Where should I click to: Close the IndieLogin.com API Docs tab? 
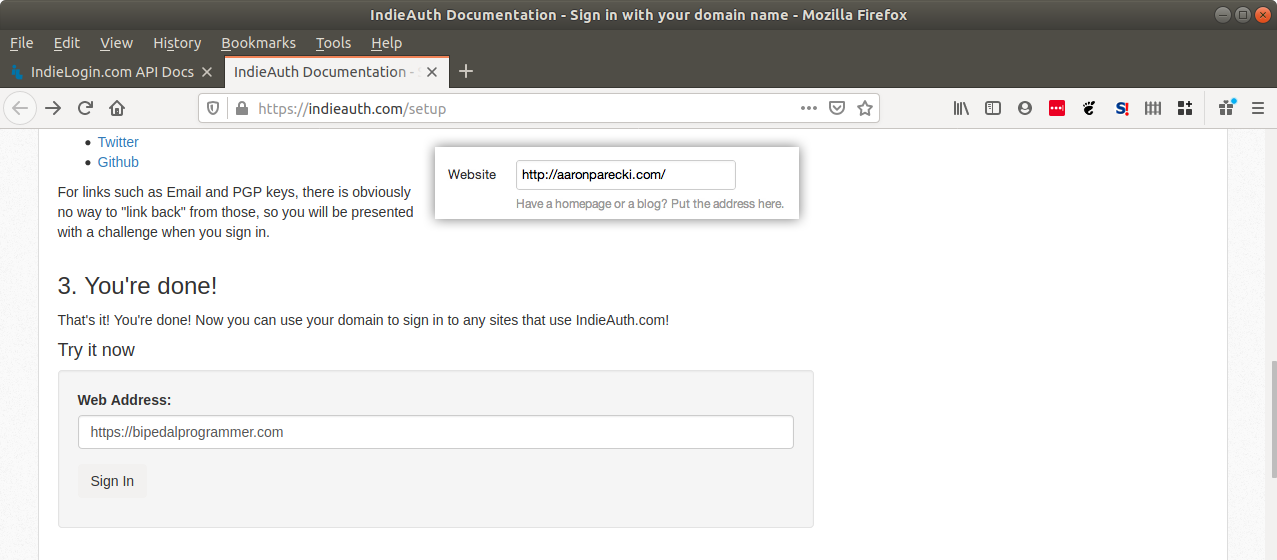(207, 72)
